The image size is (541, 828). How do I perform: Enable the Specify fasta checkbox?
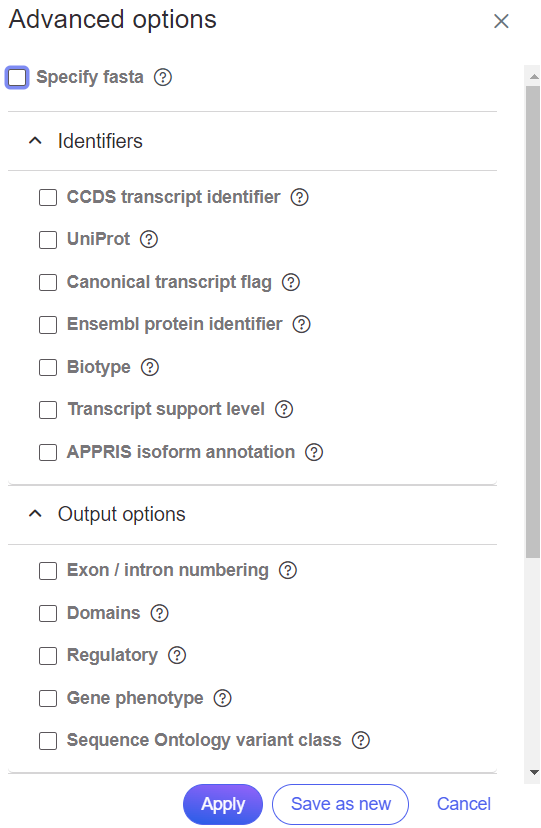(17, 78)
